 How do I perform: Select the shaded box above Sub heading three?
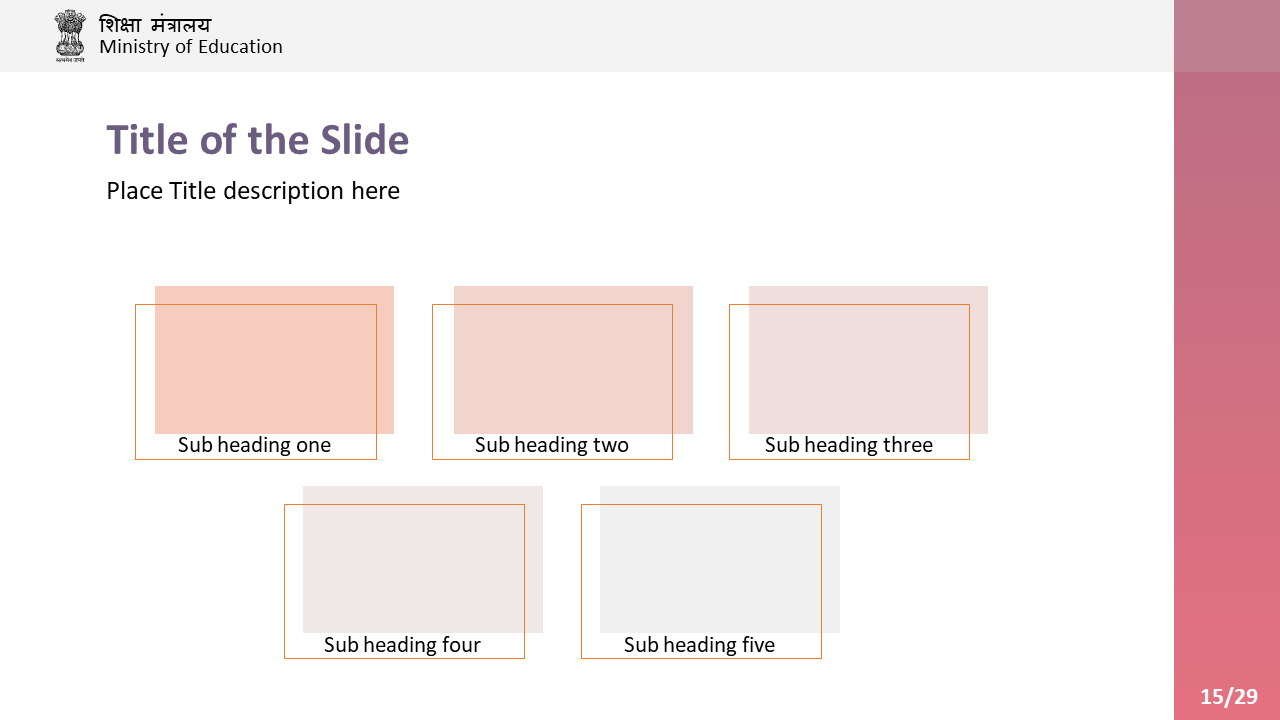pos(868,360)
